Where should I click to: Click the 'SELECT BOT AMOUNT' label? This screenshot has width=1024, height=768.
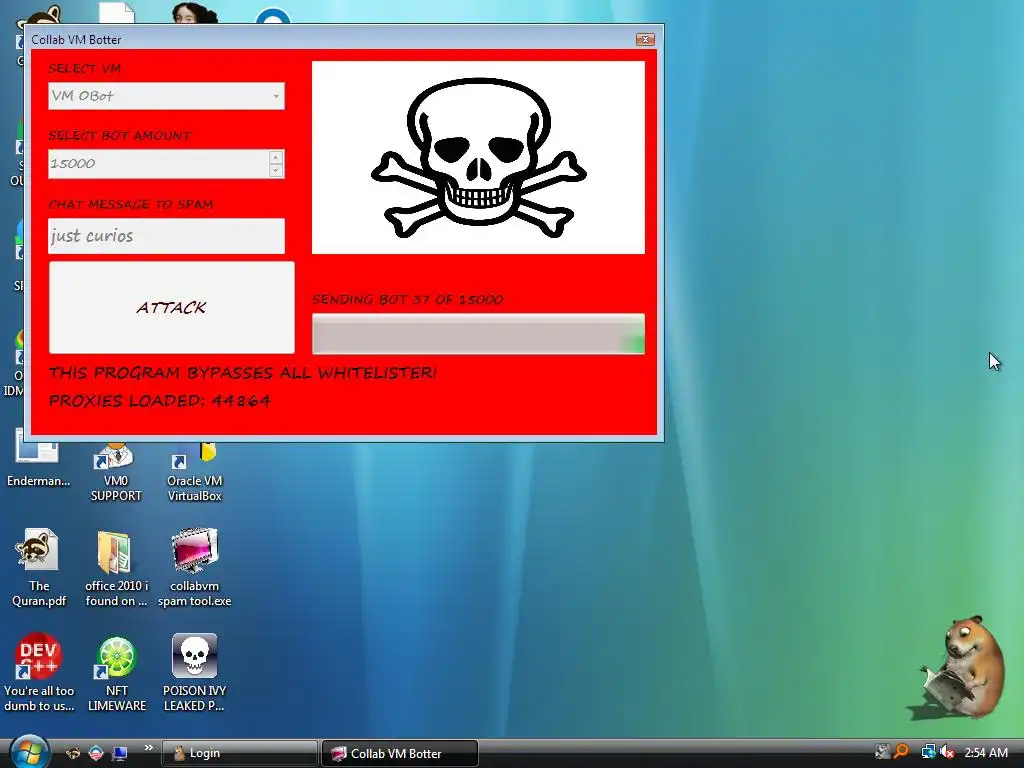[x=120, y=136]
